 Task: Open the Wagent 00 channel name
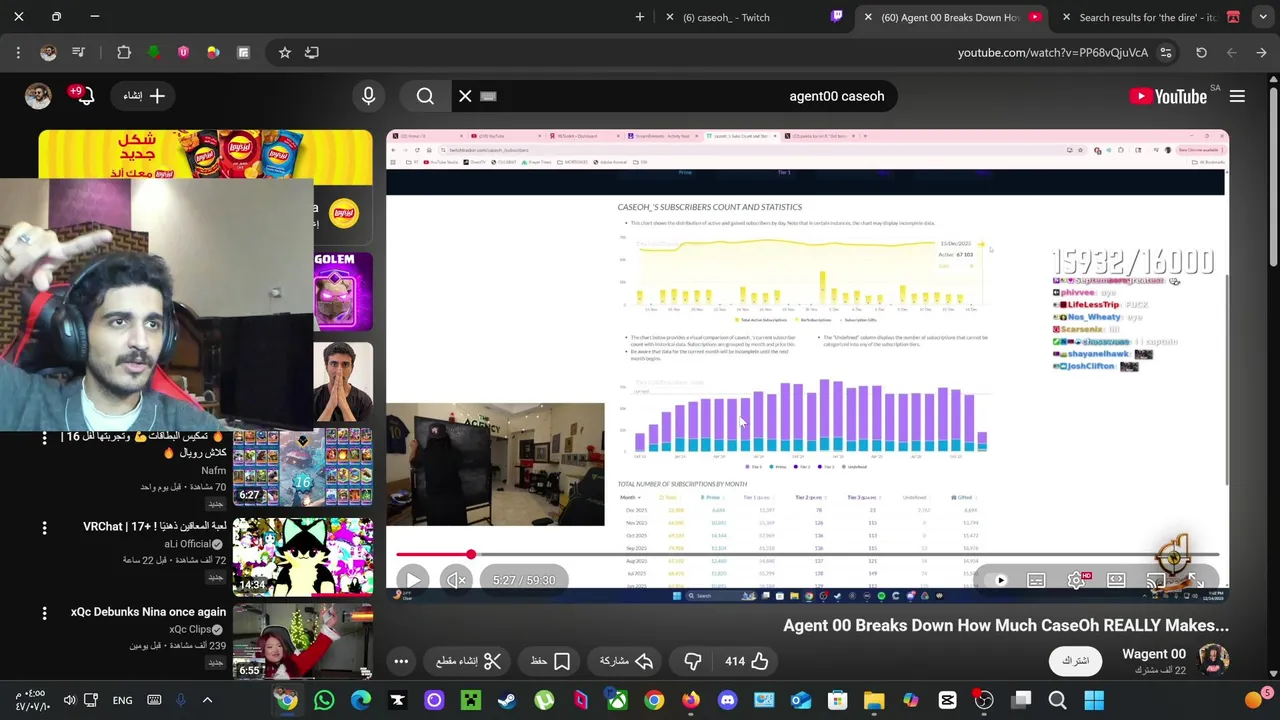[x=1154, y=654]
